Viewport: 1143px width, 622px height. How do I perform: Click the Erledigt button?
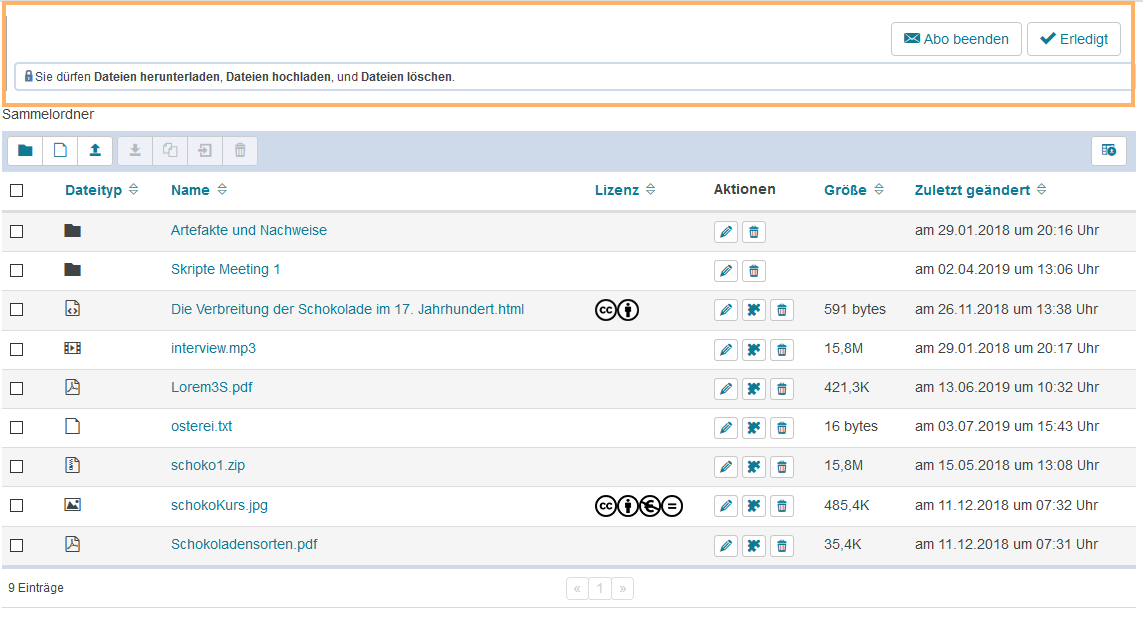point(1073,39)
